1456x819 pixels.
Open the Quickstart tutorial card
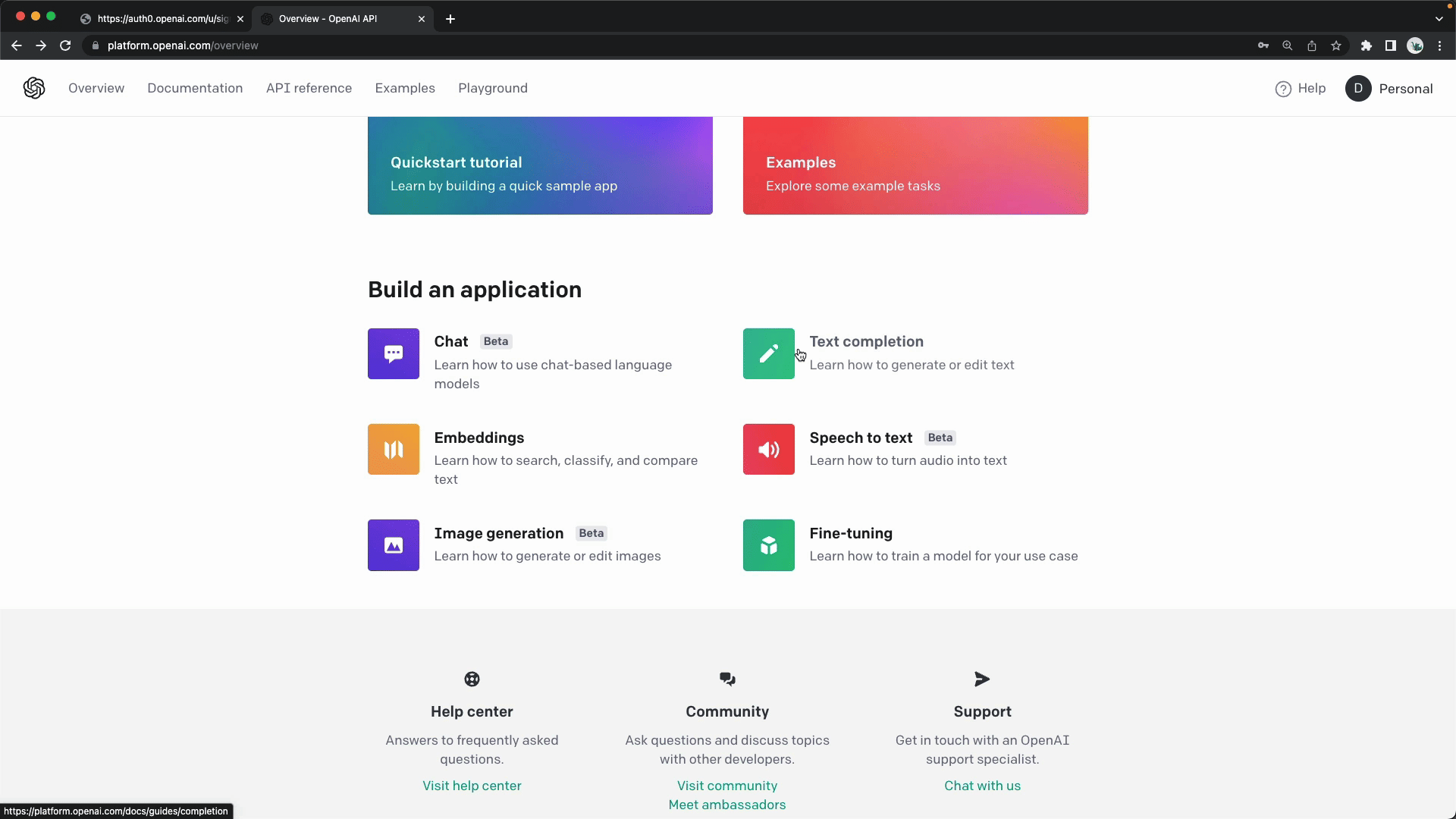click(540, 165)
